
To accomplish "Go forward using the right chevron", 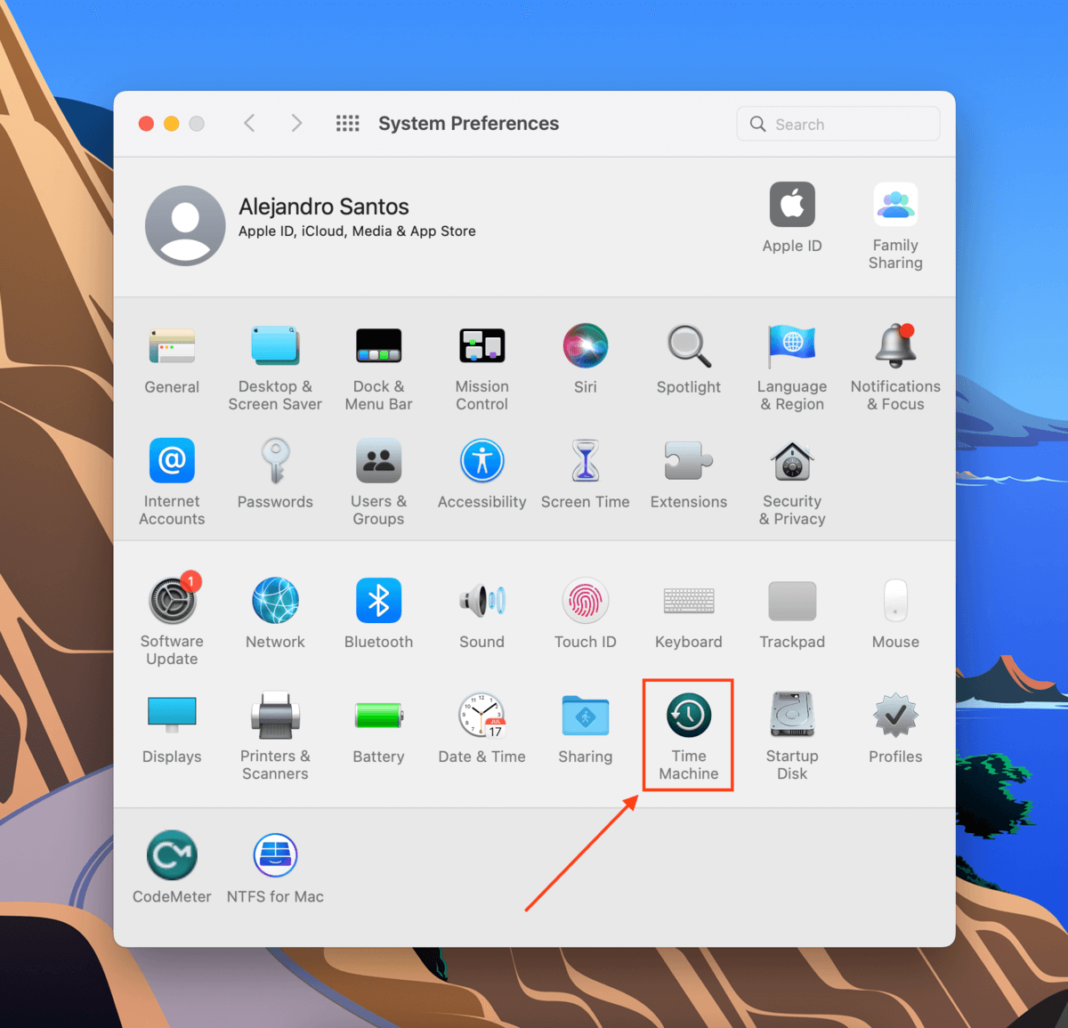I will coord(296,123).
